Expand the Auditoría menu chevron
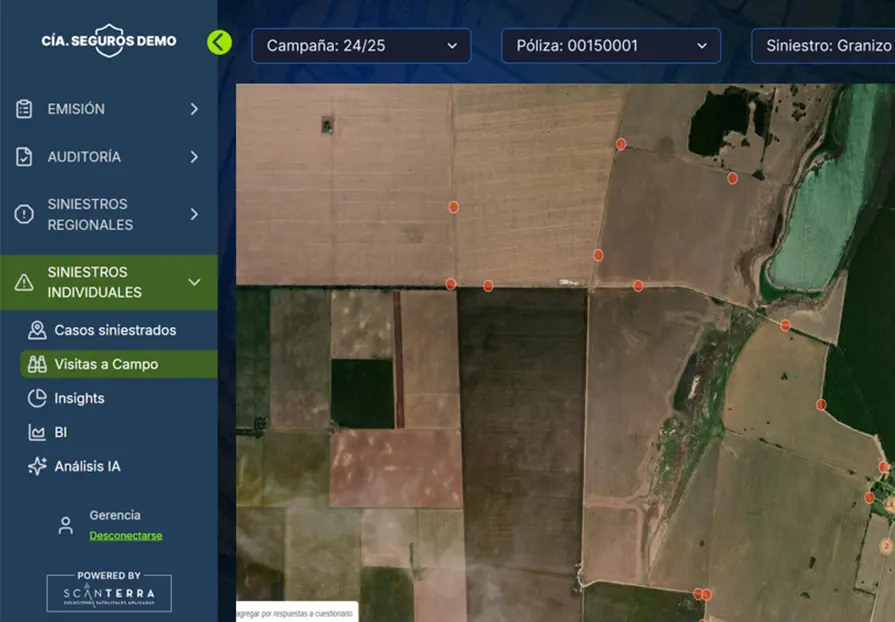895x622 pixels. (194, 157)
